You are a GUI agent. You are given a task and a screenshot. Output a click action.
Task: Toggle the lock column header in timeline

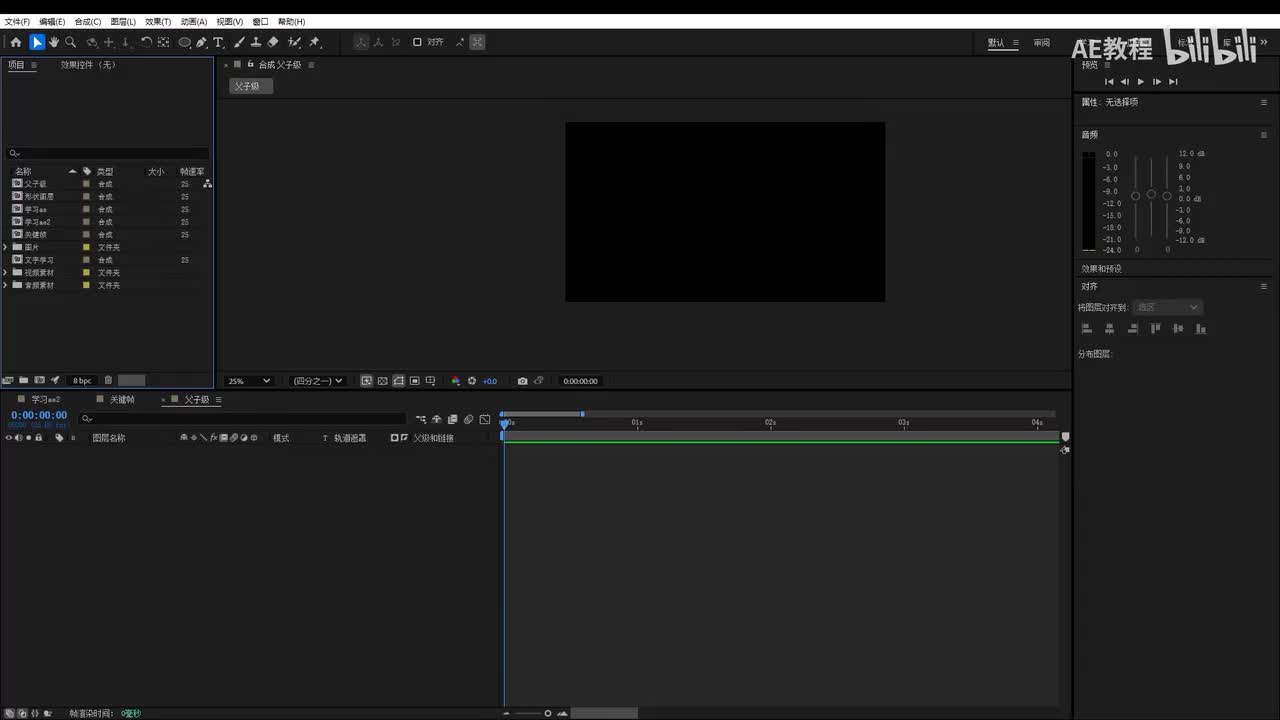click(x=39, y=438)
